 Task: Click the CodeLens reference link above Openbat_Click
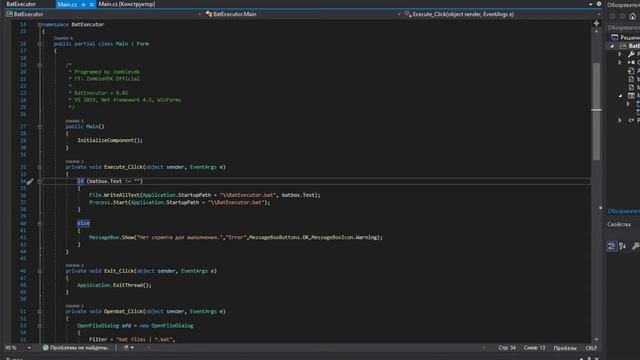point(75,306)
